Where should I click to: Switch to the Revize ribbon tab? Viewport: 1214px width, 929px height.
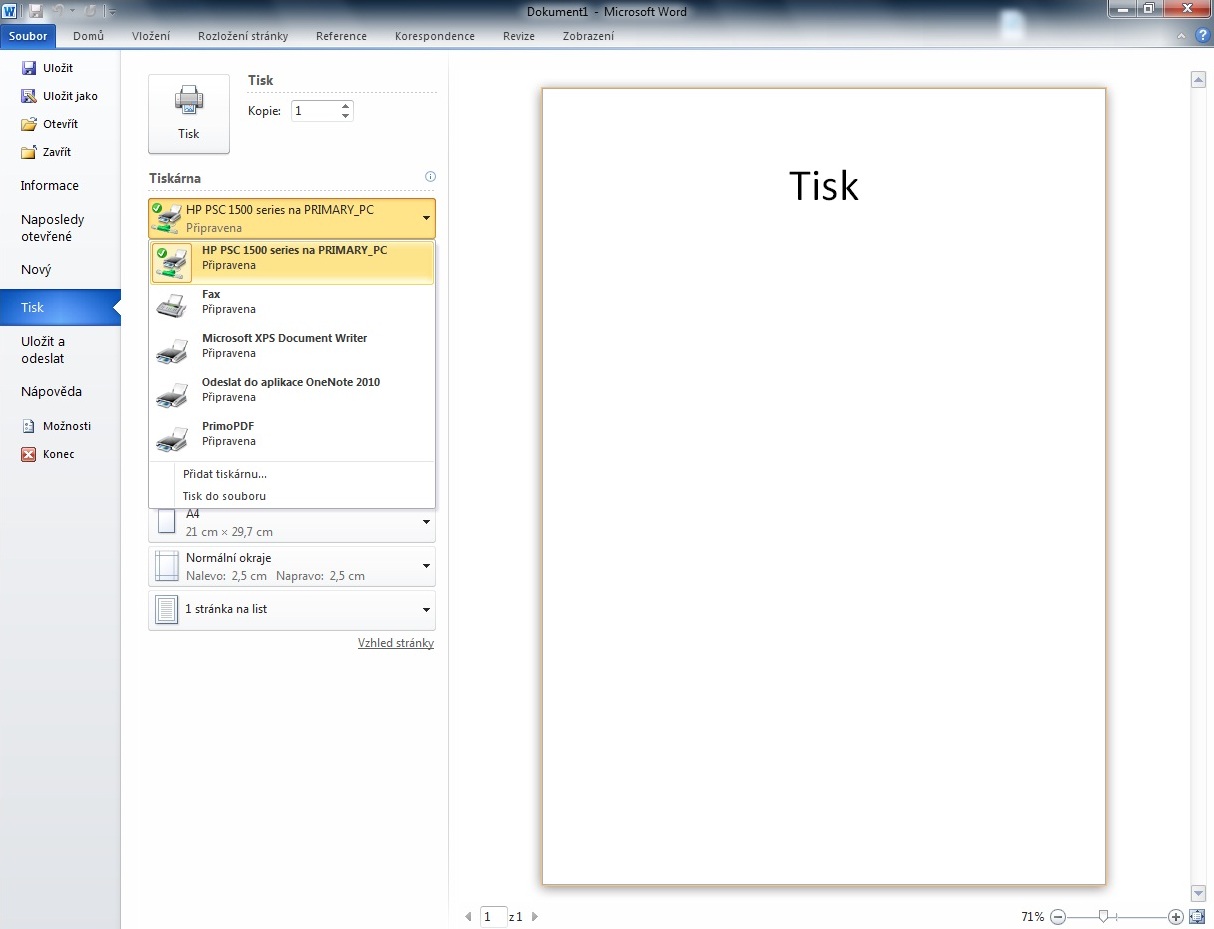pyautogui.click(x=519, y=36)
